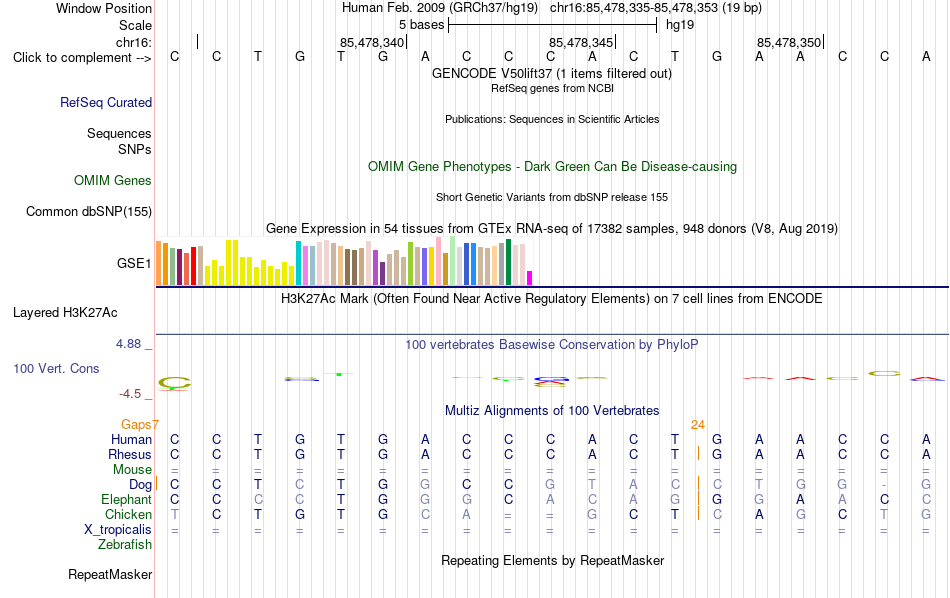The height and width of the screenshot is (598, 950).
Task: Click the H3K27Ac Mark ENCODE title
Action: click(551, 299)
